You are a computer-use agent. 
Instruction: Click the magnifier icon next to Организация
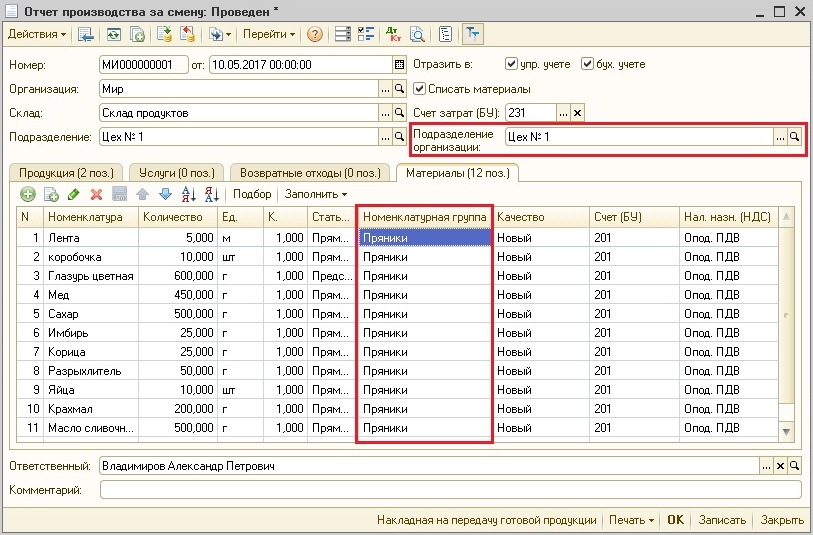click(x=399, y=89)
